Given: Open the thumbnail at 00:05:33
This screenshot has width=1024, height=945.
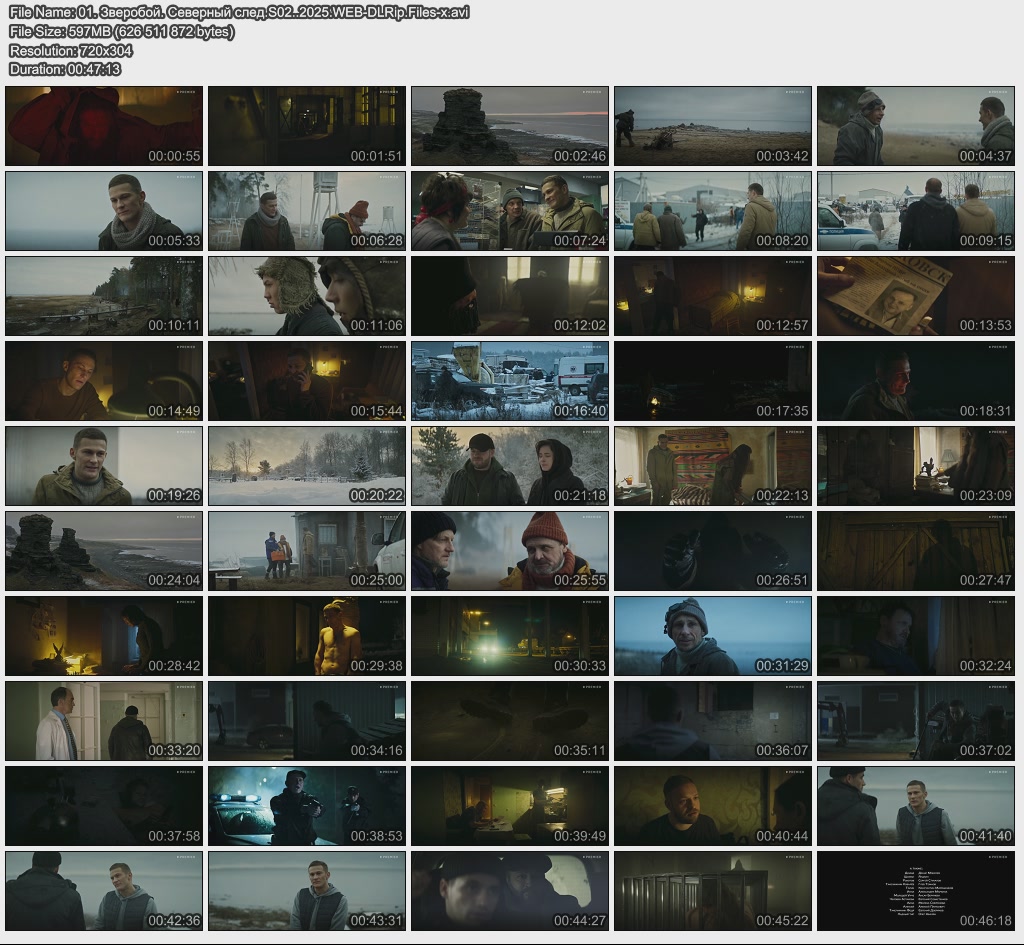Looking at the screenshot, I should (104, 211).
